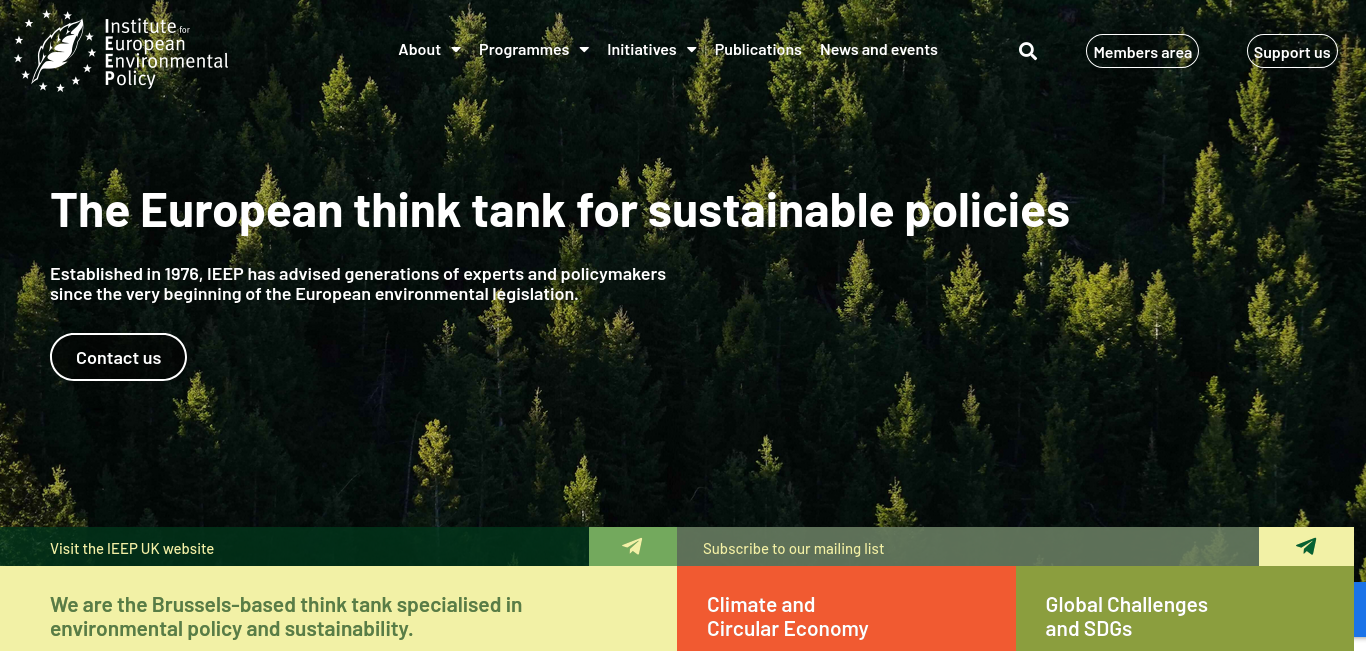Open Global Challenges and SDGs tile
The height and width of the screenshot is (651, 1366).
point(1184,608)
